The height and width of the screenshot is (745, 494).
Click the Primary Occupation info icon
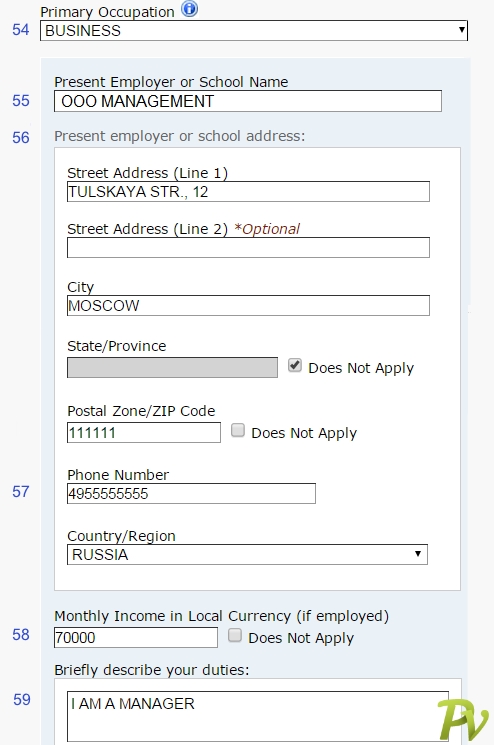coord(190,9)
